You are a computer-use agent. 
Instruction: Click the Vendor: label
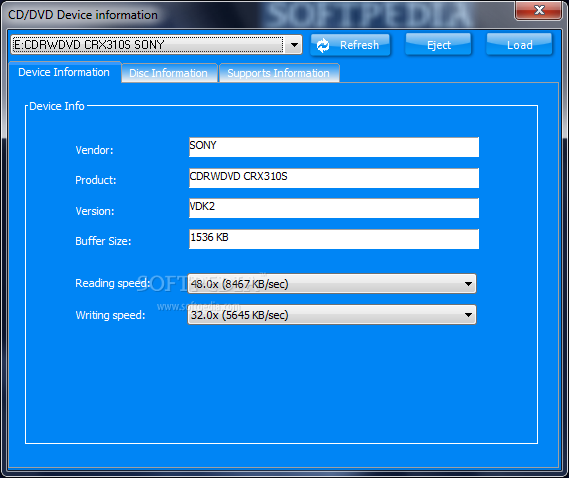94,150
